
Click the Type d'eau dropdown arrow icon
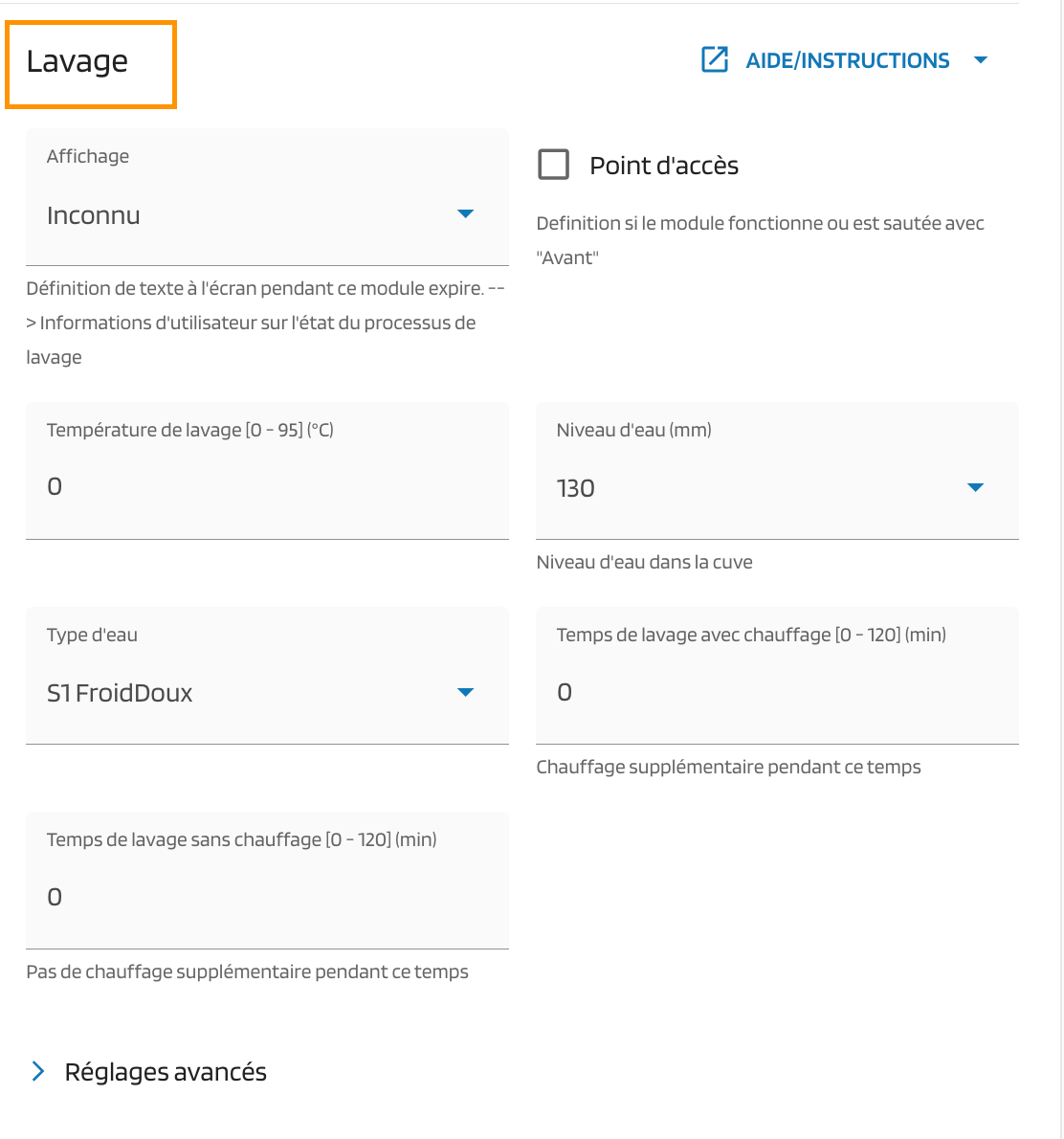[x=466, y=692]
